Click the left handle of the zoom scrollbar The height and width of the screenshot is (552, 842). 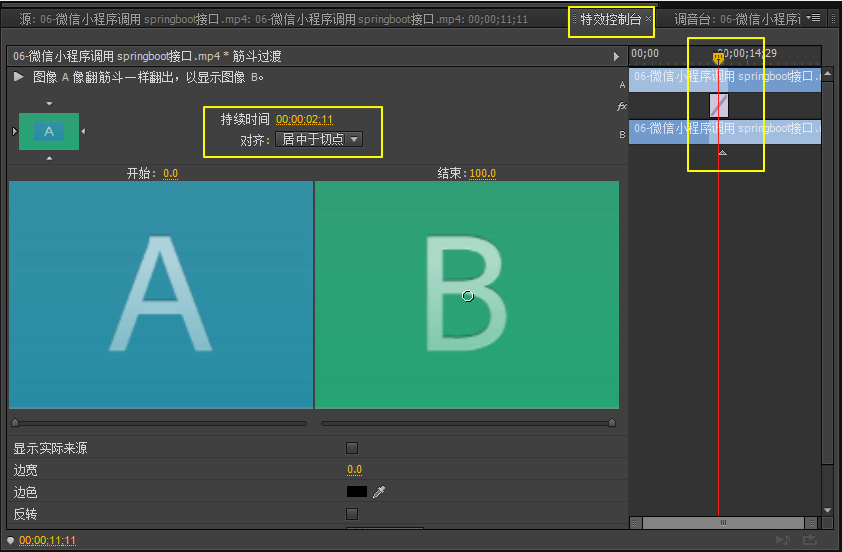tap(636, 522)
